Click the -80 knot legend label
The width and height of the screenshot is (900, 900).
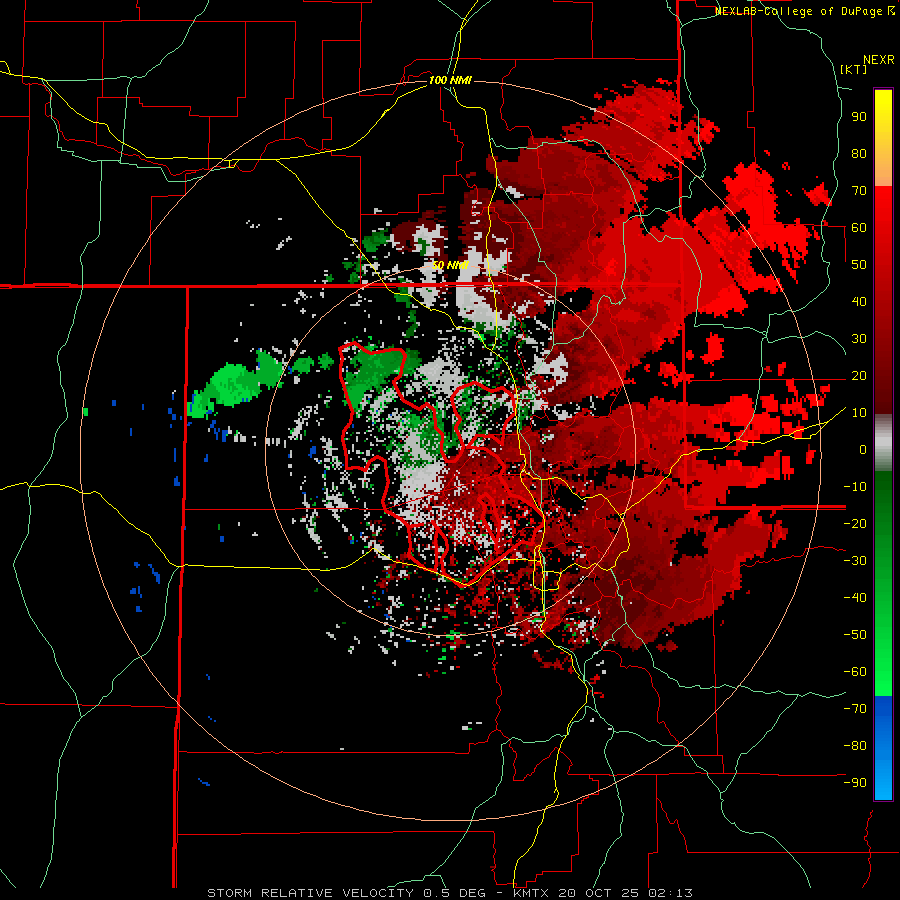pyautogui.click(x=855, y=746)
